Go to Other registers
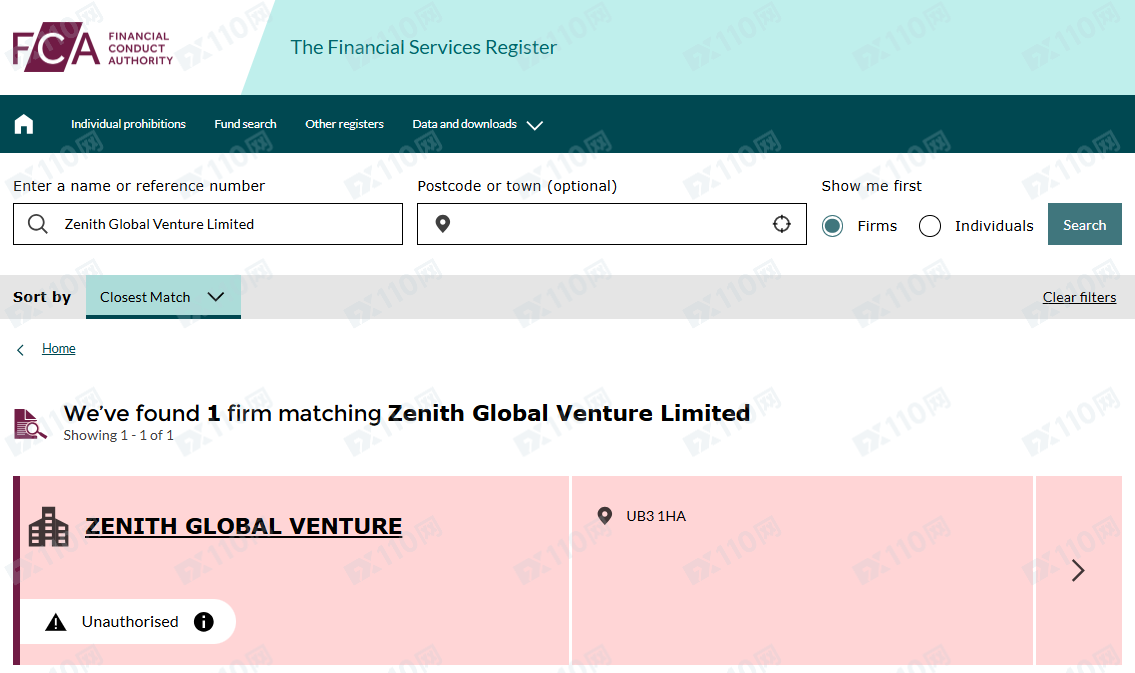This screenshot has height=673, width=1135. click(345, 124)
